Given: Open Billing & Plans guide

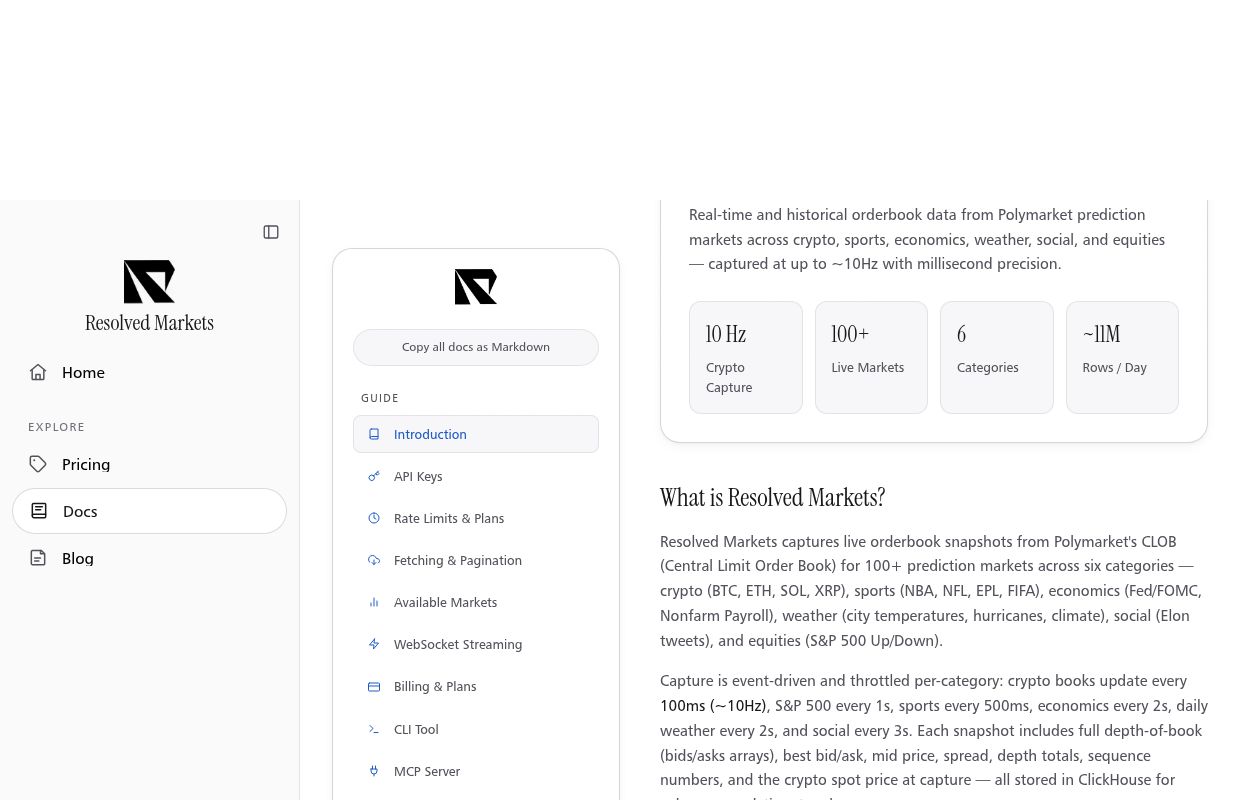Looking at the screenshot, I should (x=476, y=687).
